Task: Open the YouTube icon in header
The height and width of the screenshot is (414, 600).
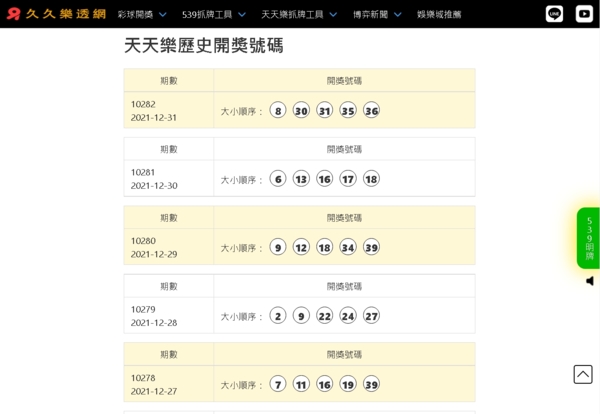Action: click(584, 14)
